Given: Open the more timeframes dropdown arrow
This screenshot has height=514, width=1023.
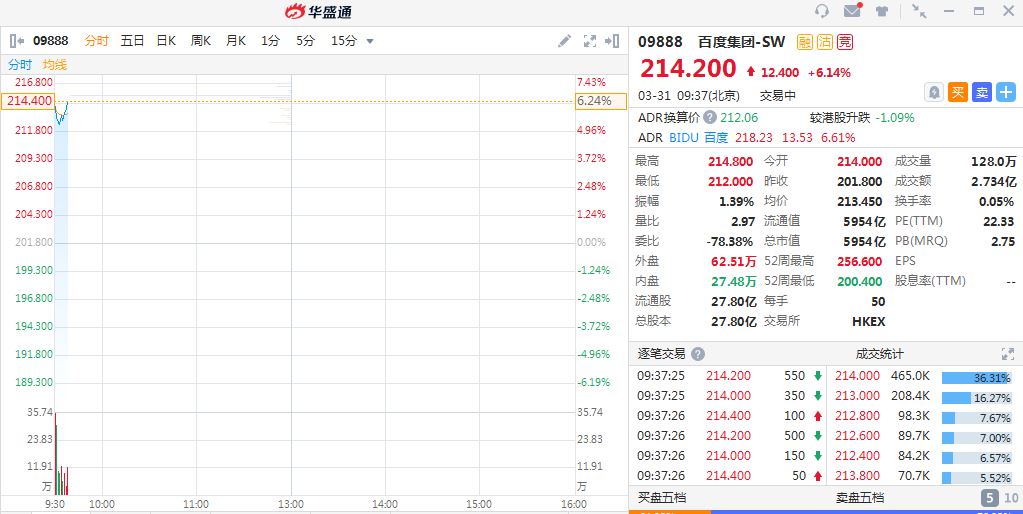Looking at the screenshot, I should 370,41.
